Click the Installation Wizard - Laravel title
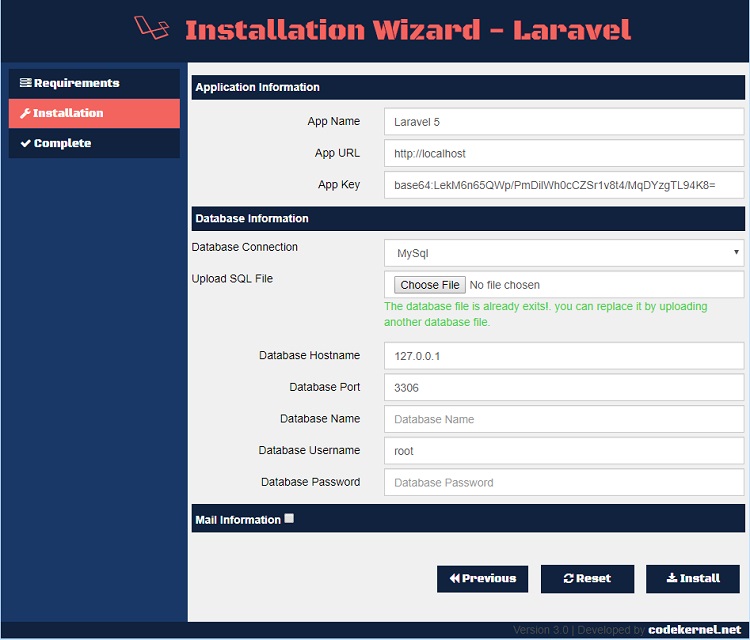This screenshot has height=640, width=750. click(408, 30)
